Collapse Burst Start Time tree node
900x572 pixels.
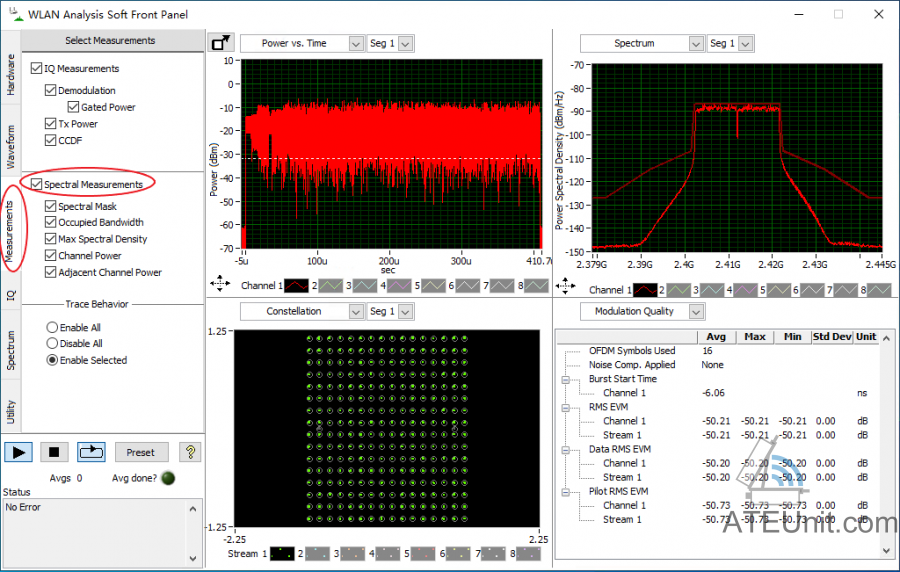(565, 379)
